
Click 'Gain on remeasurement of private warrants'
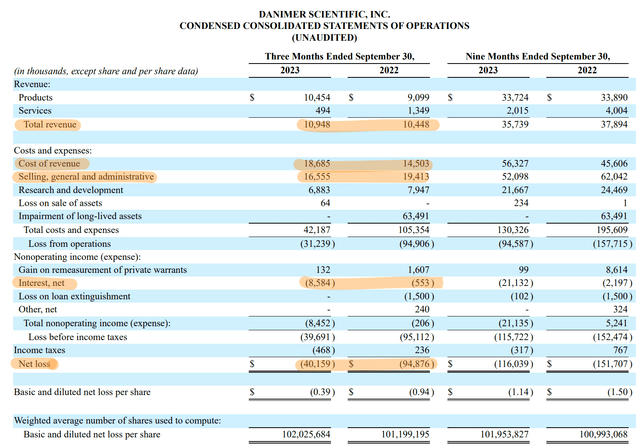102,270
